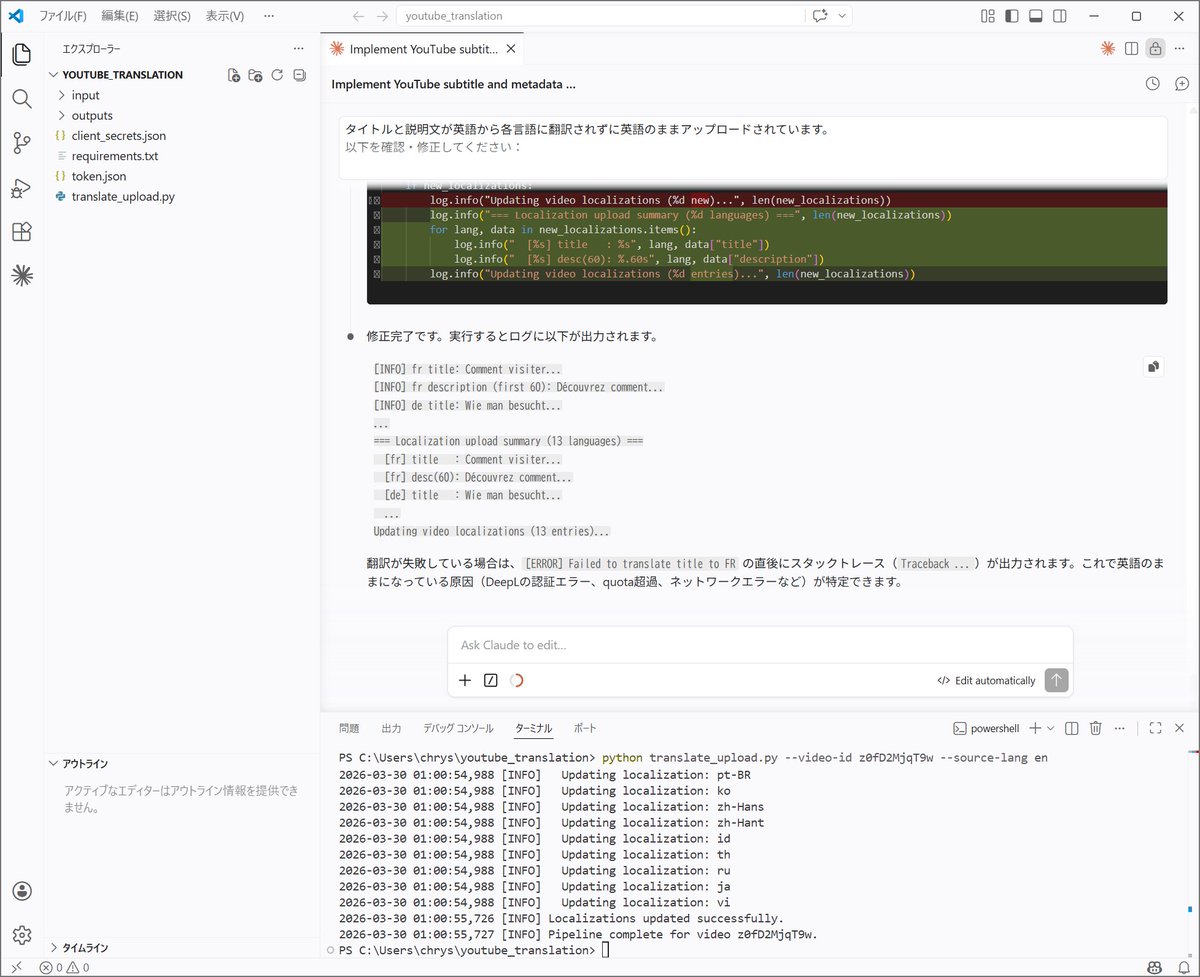Screen dimensions: 1200x977
Task: Go forward with navigation arrow
Action: point(383,16)
